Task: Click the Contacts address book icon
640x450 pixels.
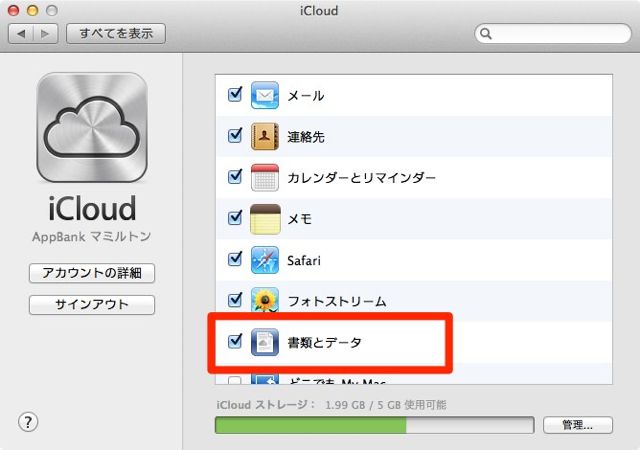Action: (x=265, y=136)
